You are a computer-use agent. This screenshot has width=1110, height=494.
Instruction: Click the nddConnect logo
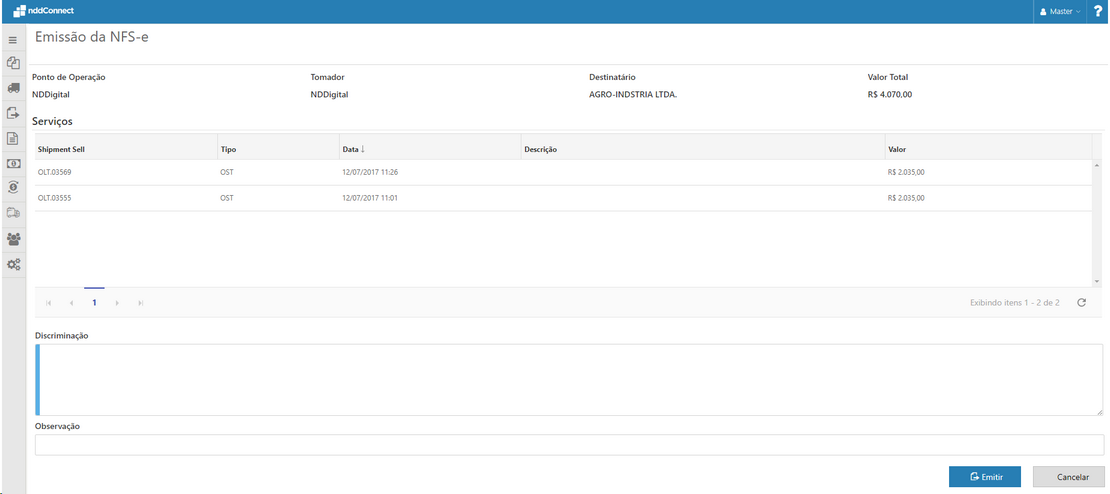tap(44, 11)
